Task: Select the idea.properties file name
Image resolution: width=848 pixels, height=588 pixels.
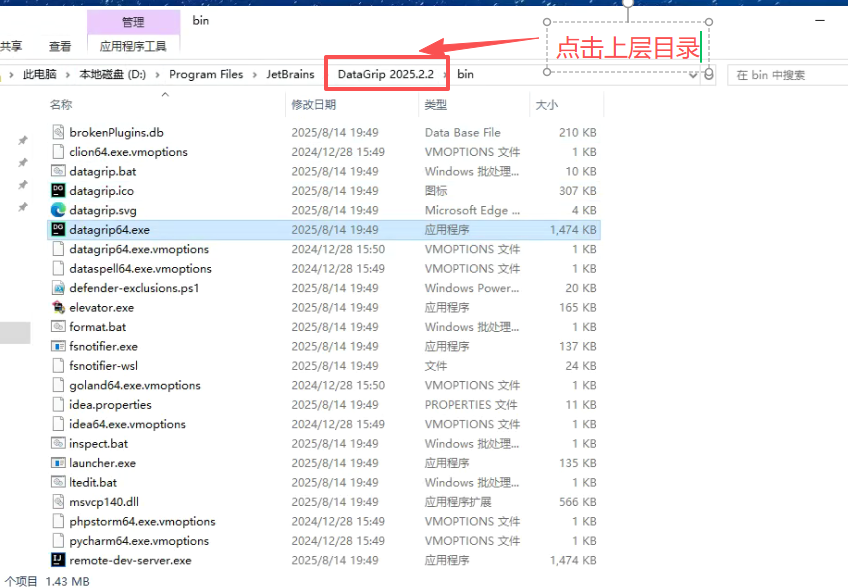Action: [110, 405]
